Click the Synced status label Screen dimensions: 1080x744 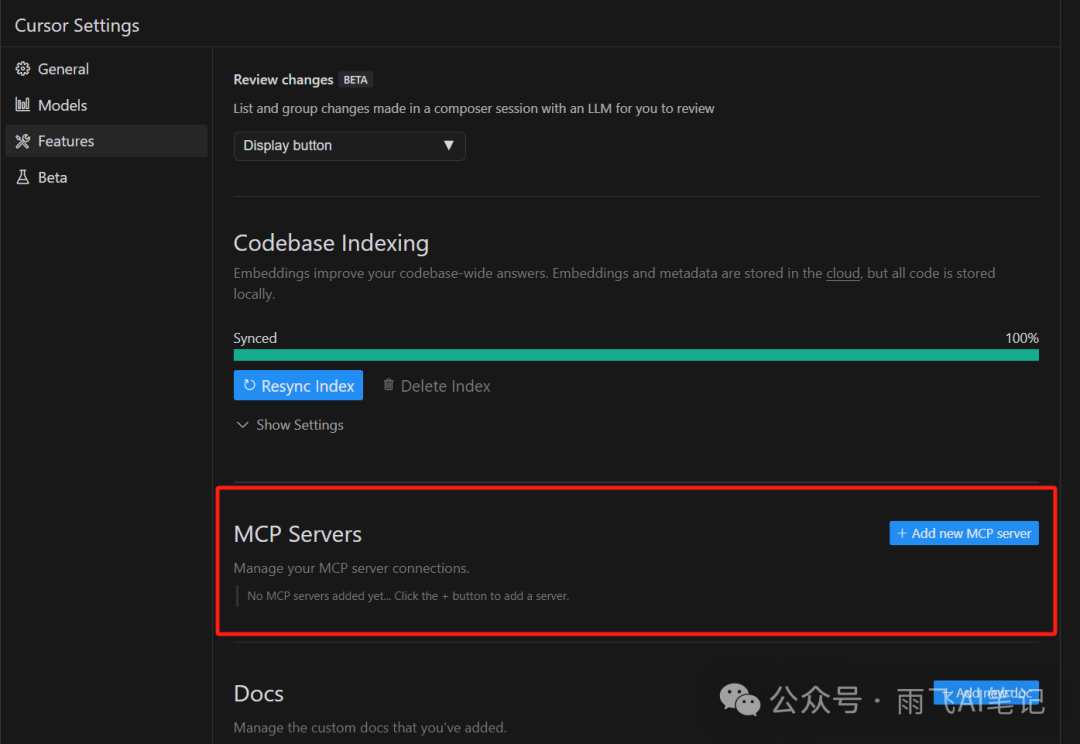coord(255,338)
